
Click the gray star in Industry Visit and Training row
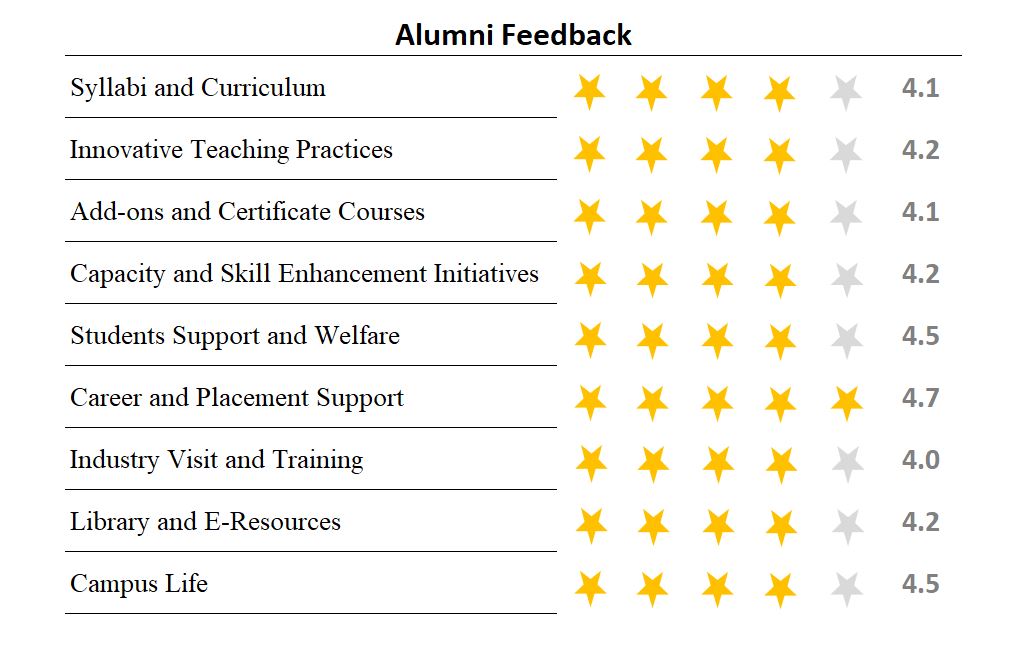click(x=847, y=464)
